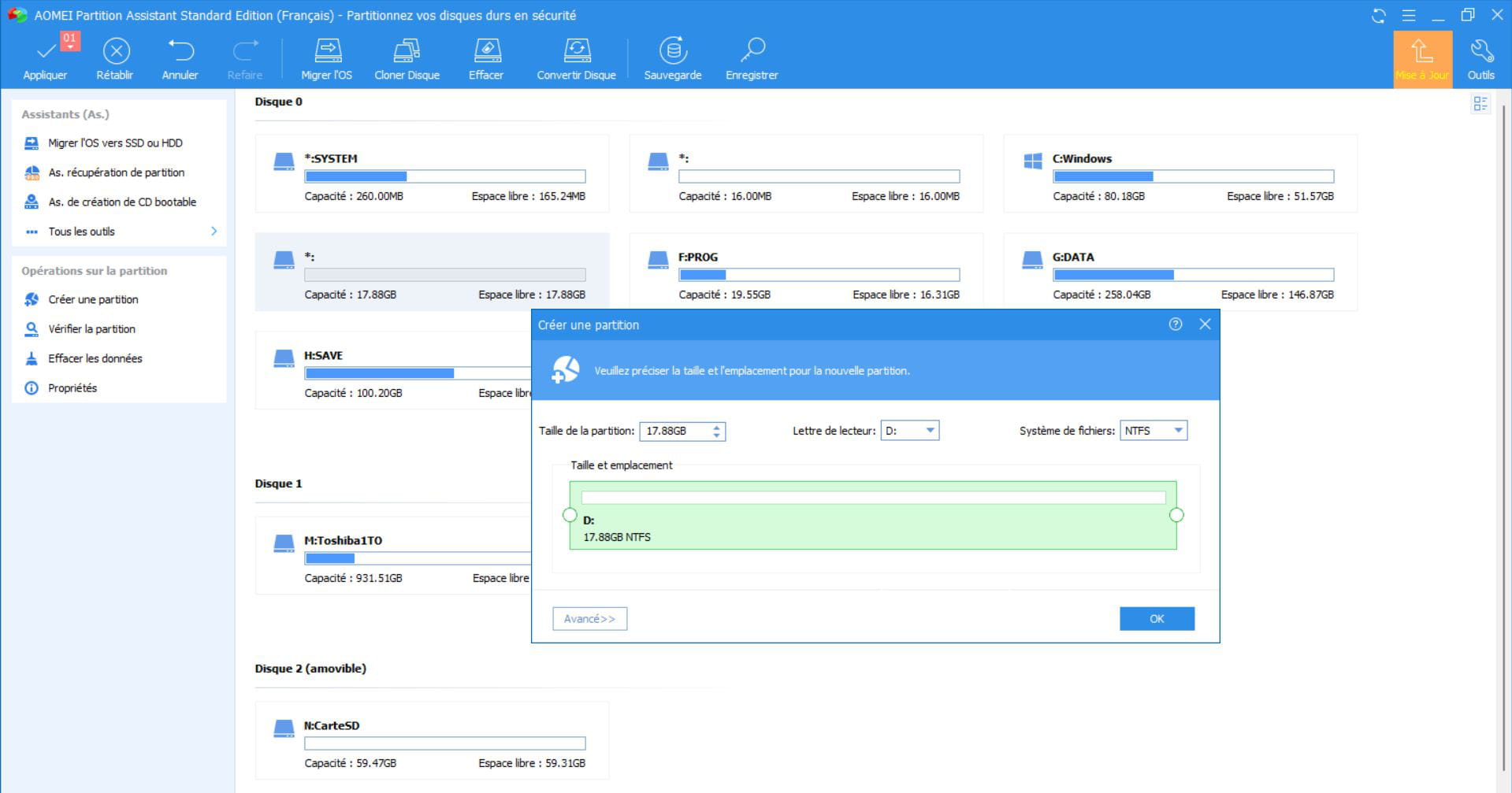Viewport: 1512px width, 793px height.
Task: Select the H:SAVE partition card
Action: [393, 370]
